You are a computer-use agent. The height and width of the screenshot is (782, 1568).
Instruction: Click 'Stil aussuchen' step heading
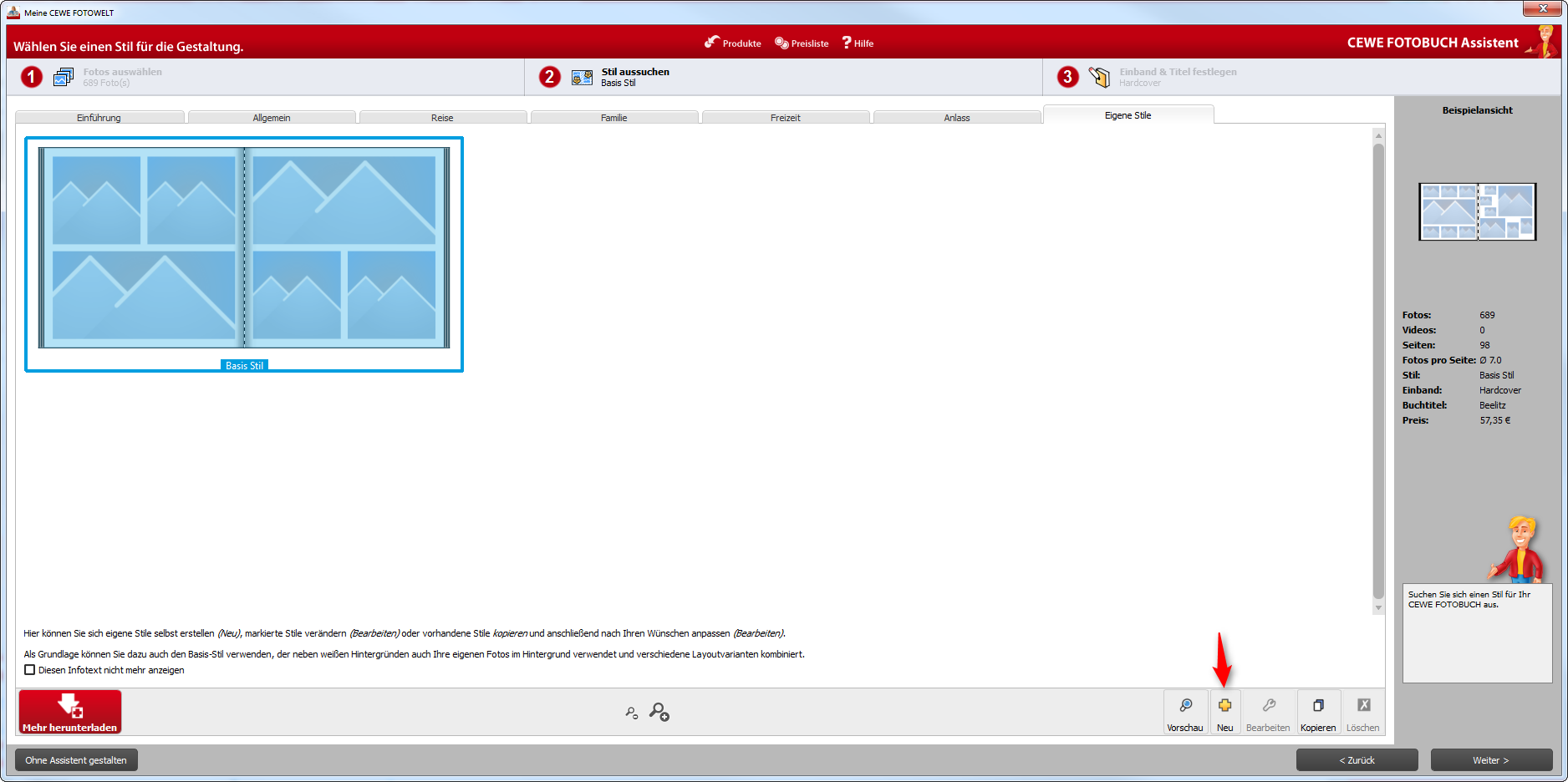635,72
